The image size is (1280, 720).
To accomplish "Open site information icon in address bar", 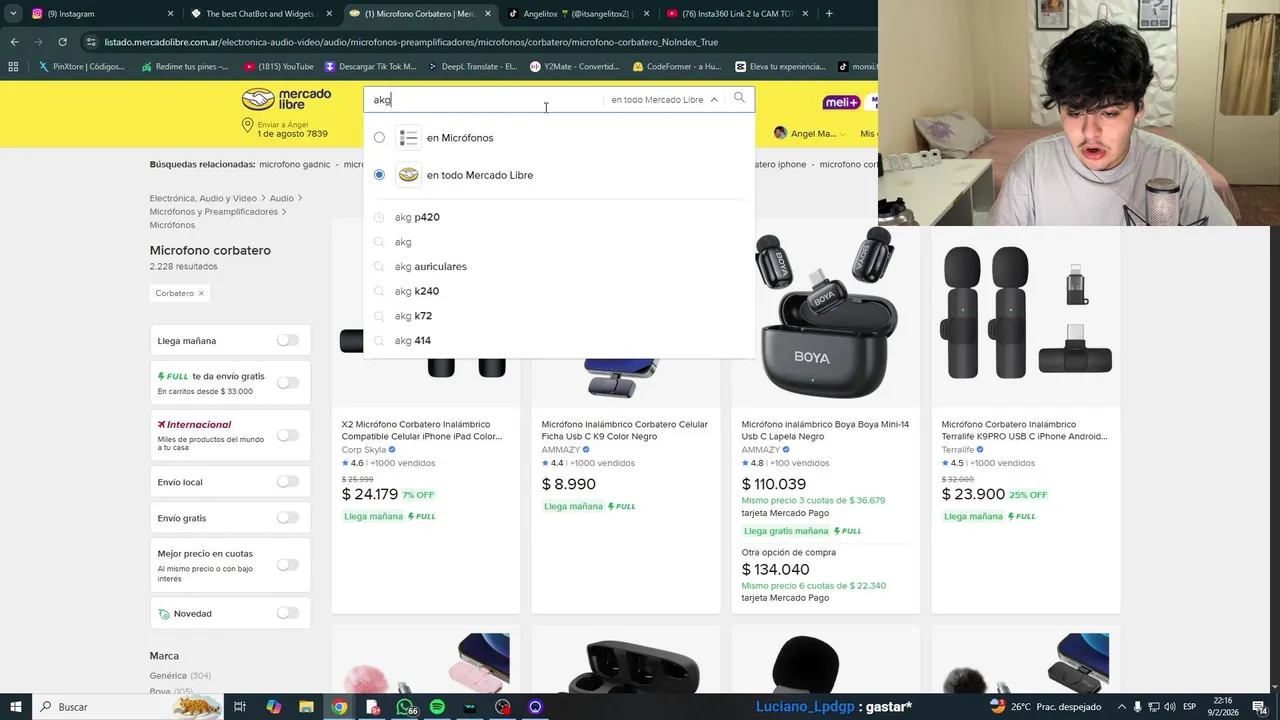I will tap(92, 42).
